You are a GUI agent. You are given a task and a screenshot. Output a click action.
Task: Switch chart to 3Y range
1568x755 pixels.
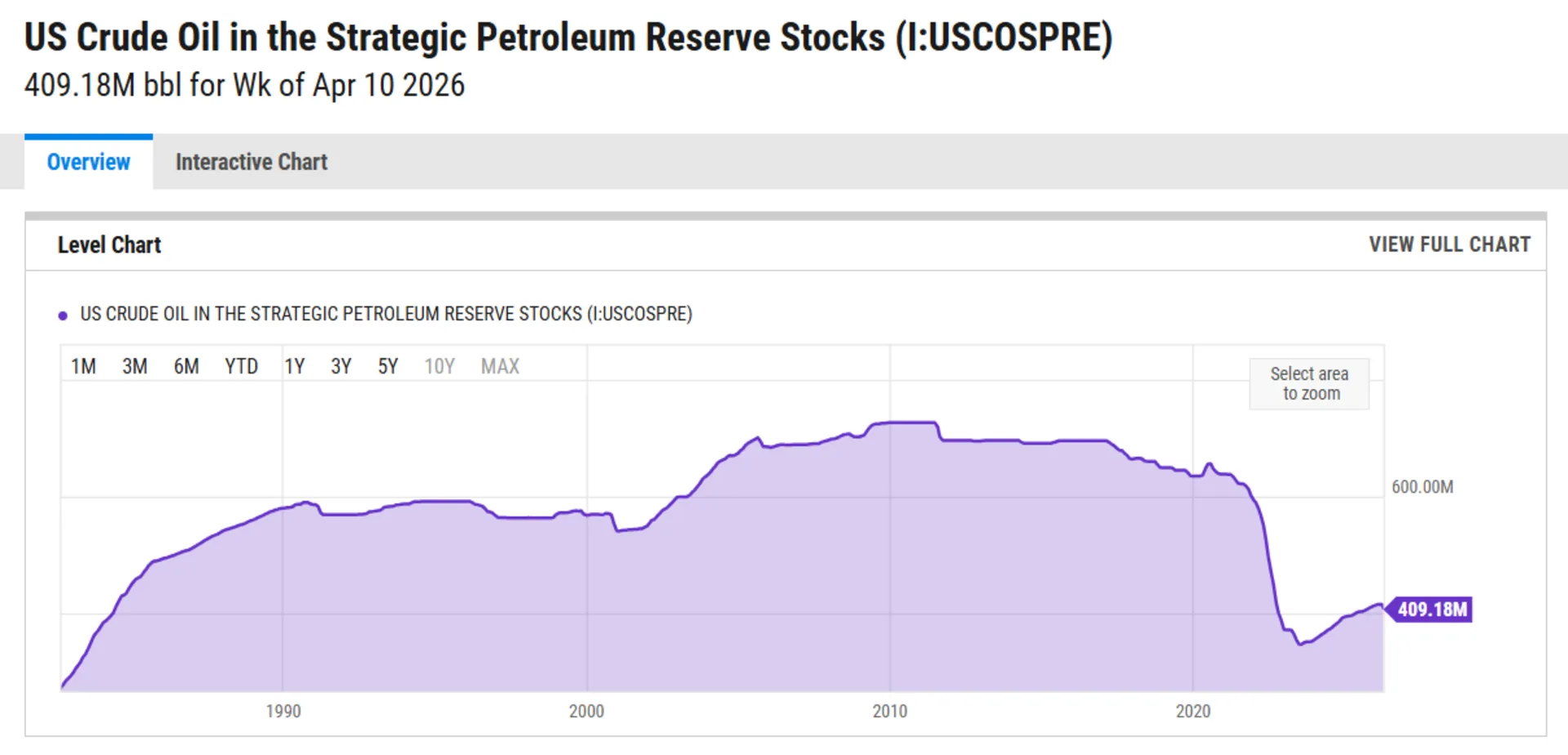[341, 366]
